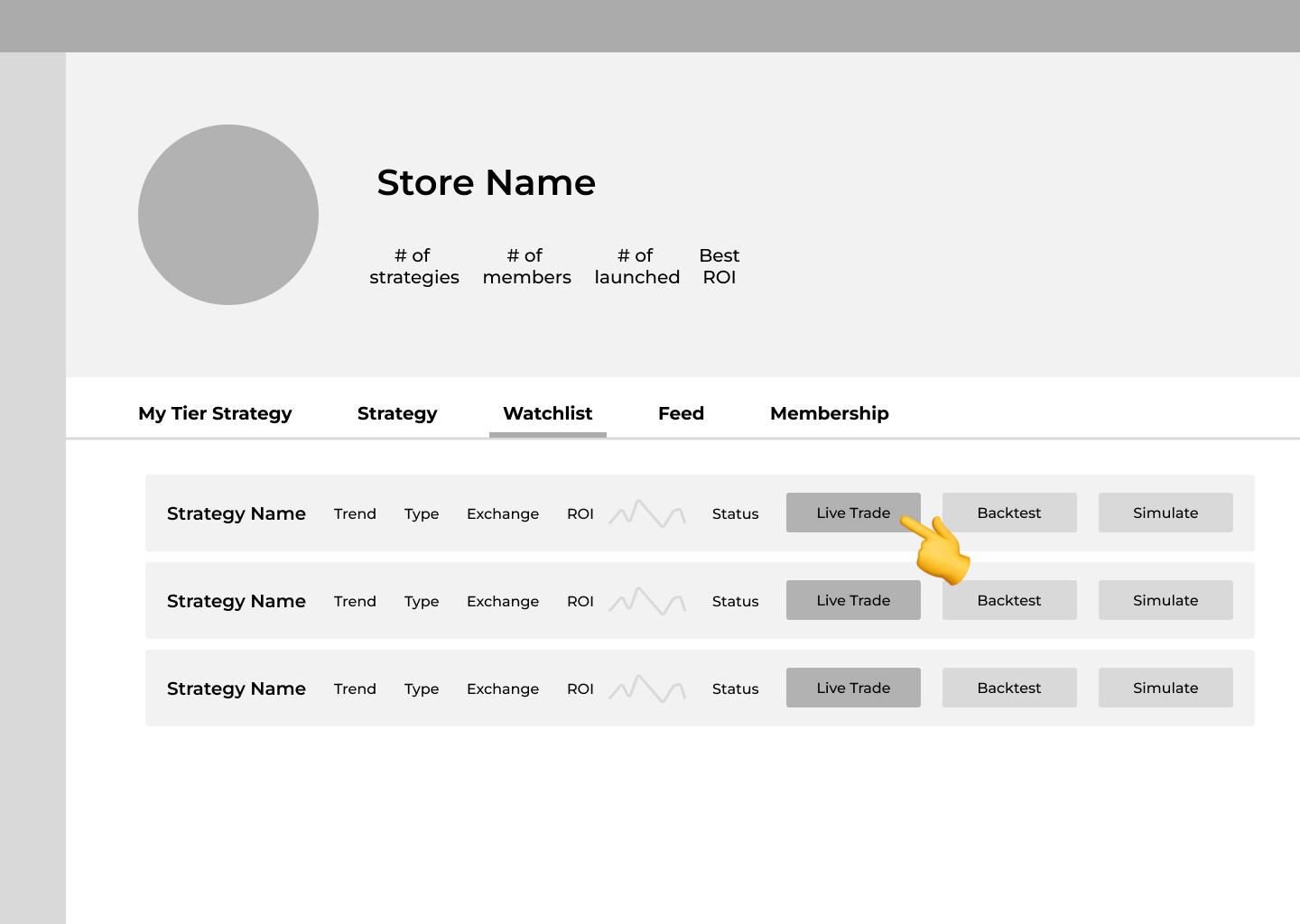This screenshot has width=1300, height=924.
Task: Click Simulate for the first strategy
Action: click(1165, 513)
